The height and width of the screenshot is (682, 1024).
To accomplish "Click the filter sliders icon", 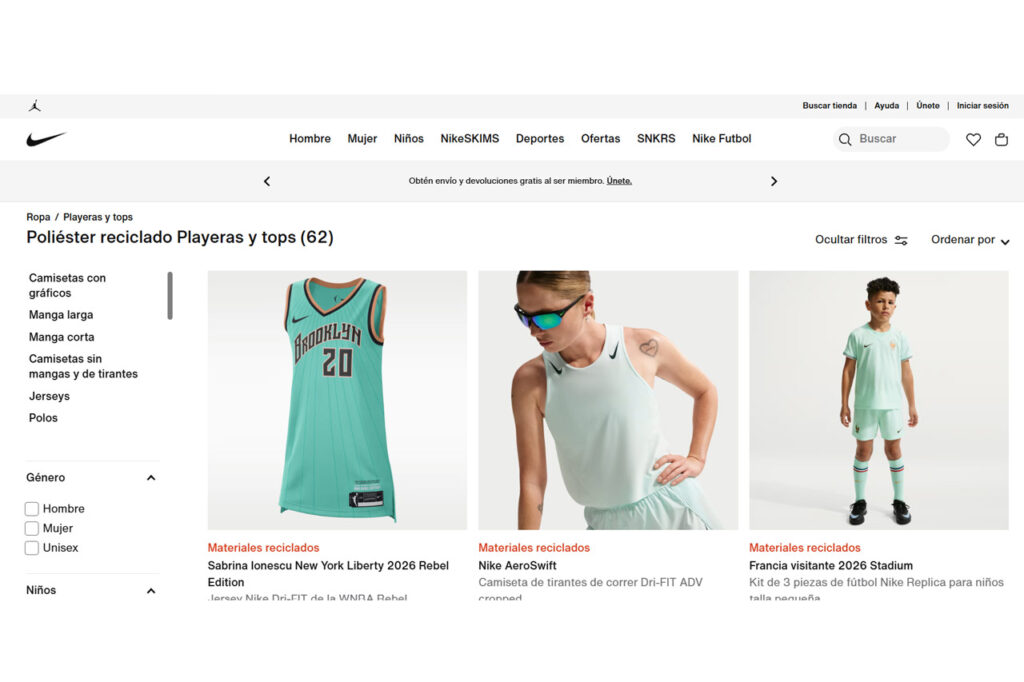I will (x=901, y=240).
